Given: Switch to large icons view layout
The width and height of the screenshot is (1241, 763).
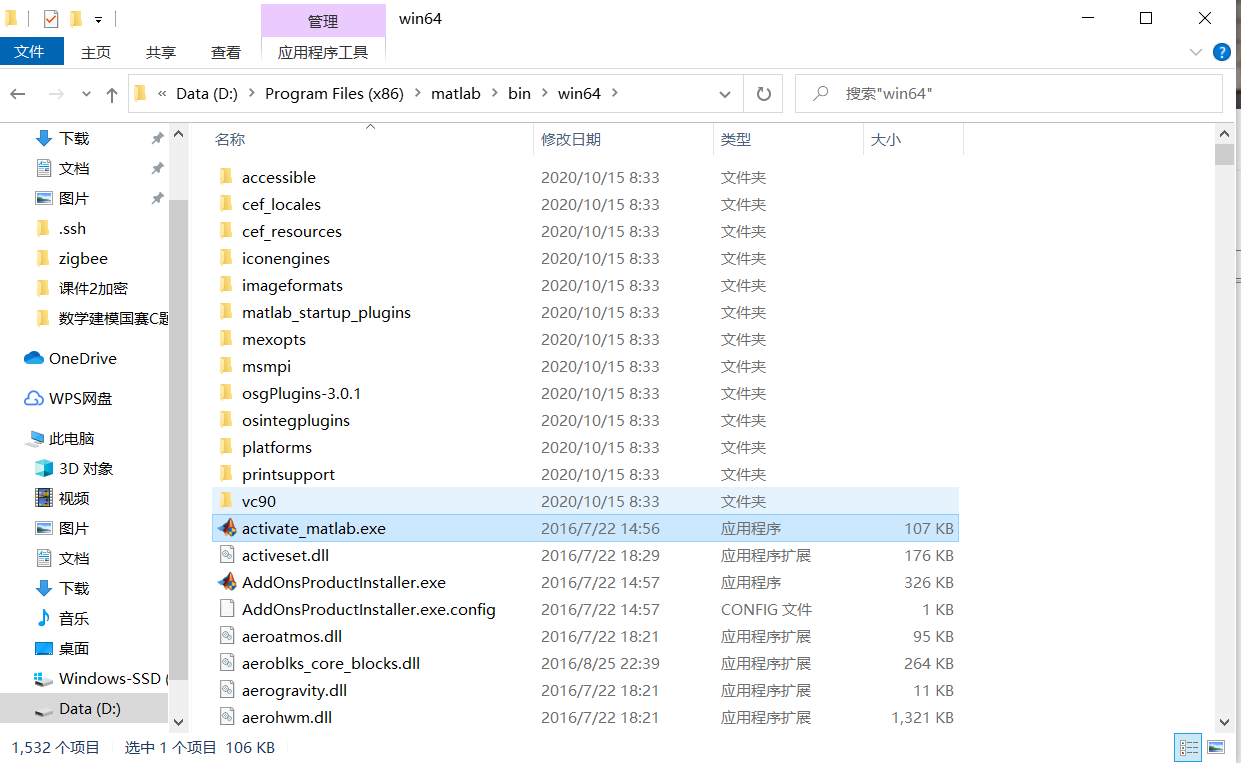Looking at the screenshot, I should pyautogui.click(x=1215, y=747).
